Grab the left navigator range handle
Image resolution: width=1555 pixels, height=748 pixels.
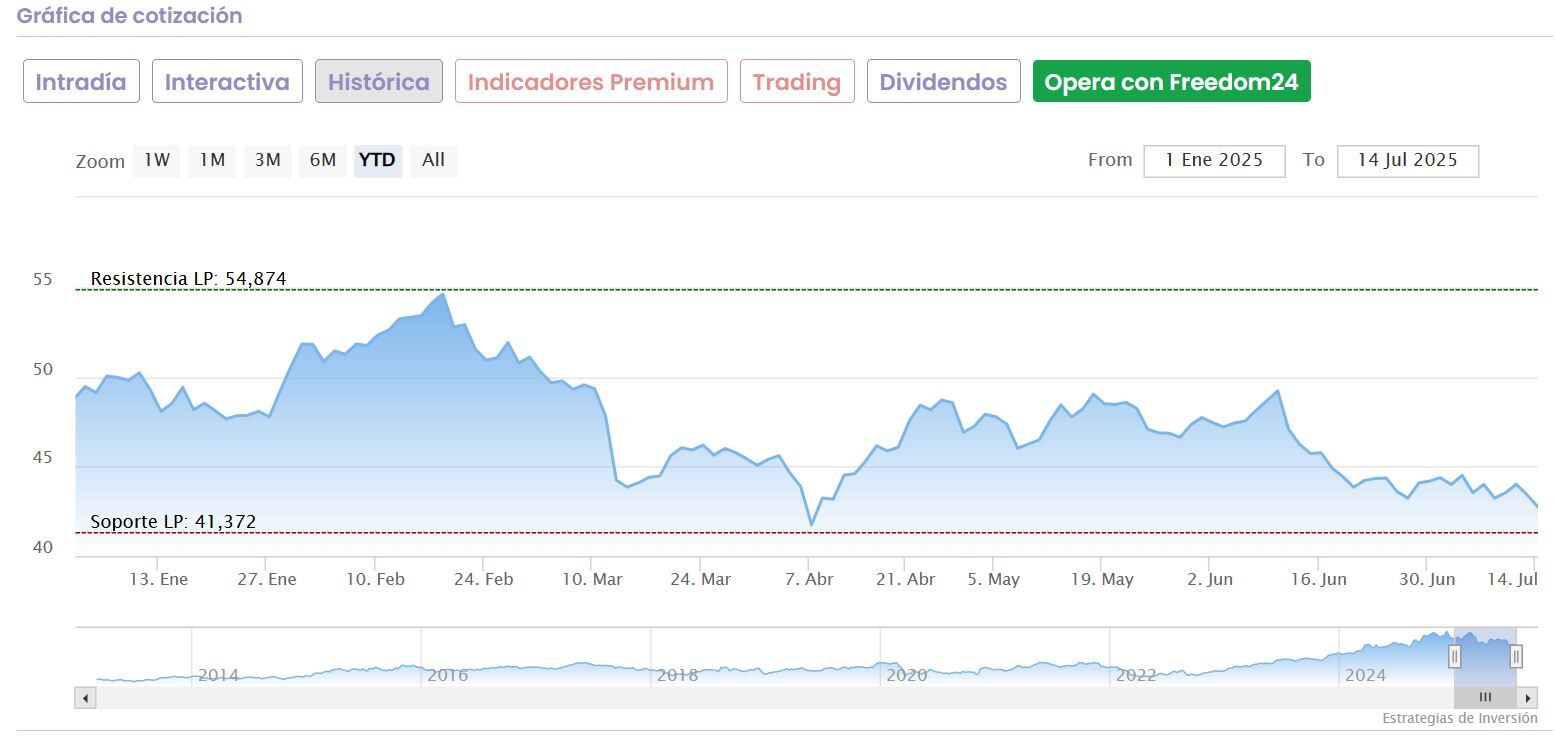(1455, 656)
